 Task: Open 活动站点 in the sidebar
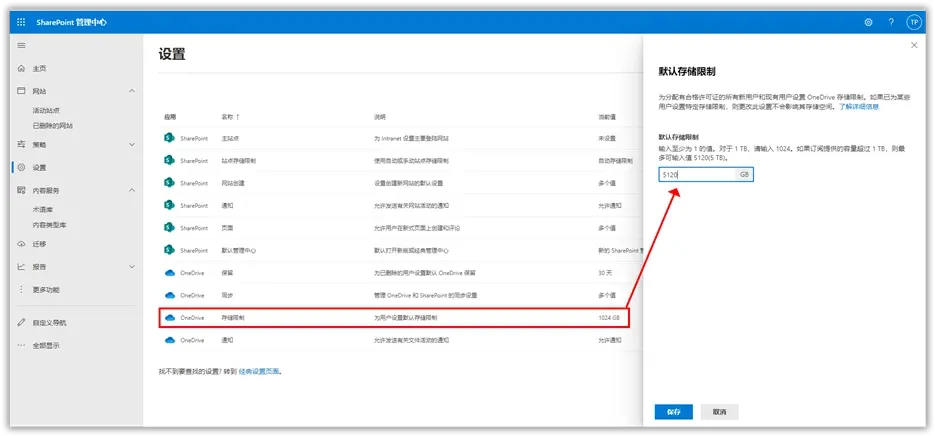click(47, 110)
